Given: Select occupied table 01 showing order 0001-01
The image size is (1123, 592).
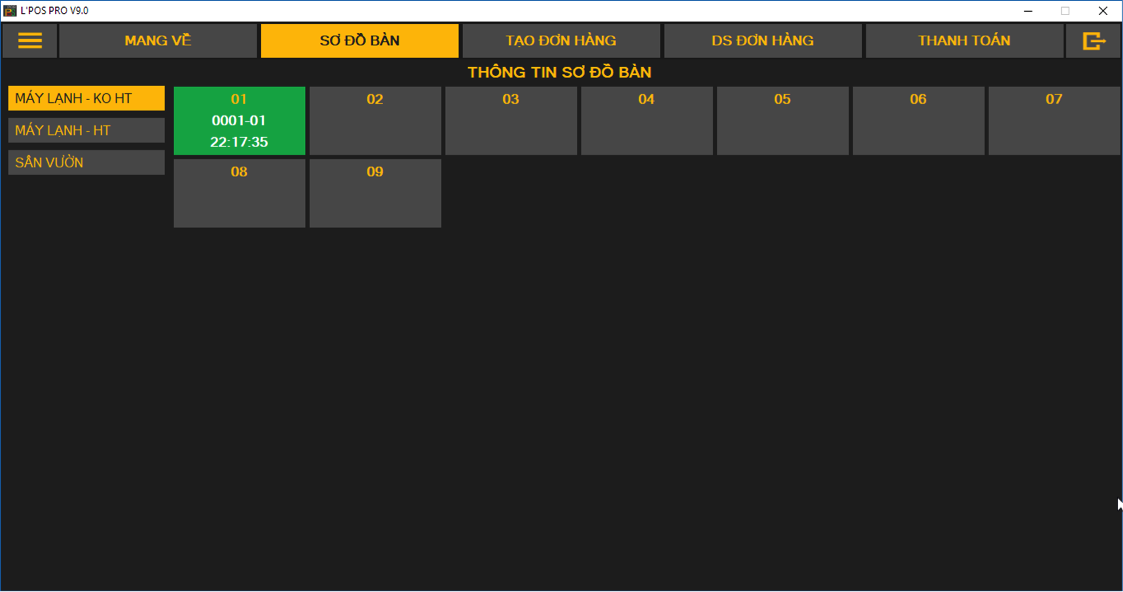Looking at the screenshot, I should [239, 120].
